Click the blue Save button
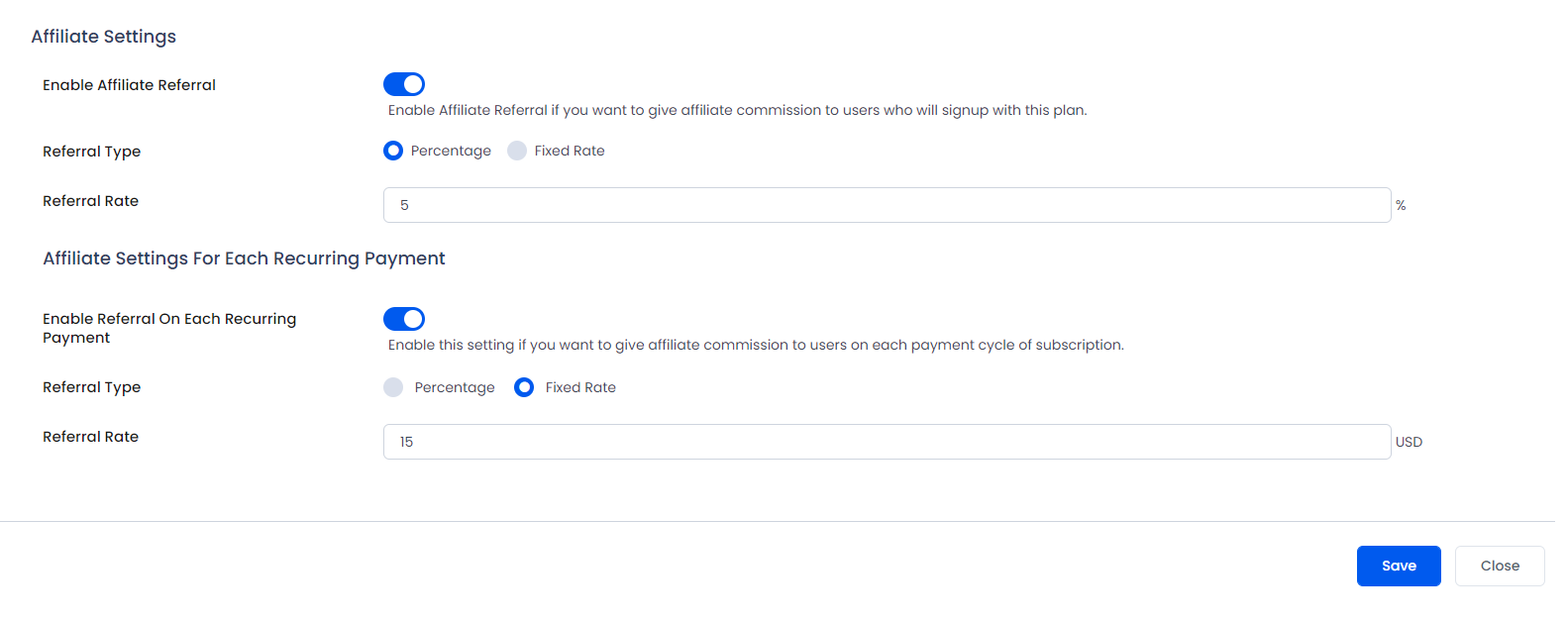This screenshot has width=1568, height=623. coord(1399,566)
